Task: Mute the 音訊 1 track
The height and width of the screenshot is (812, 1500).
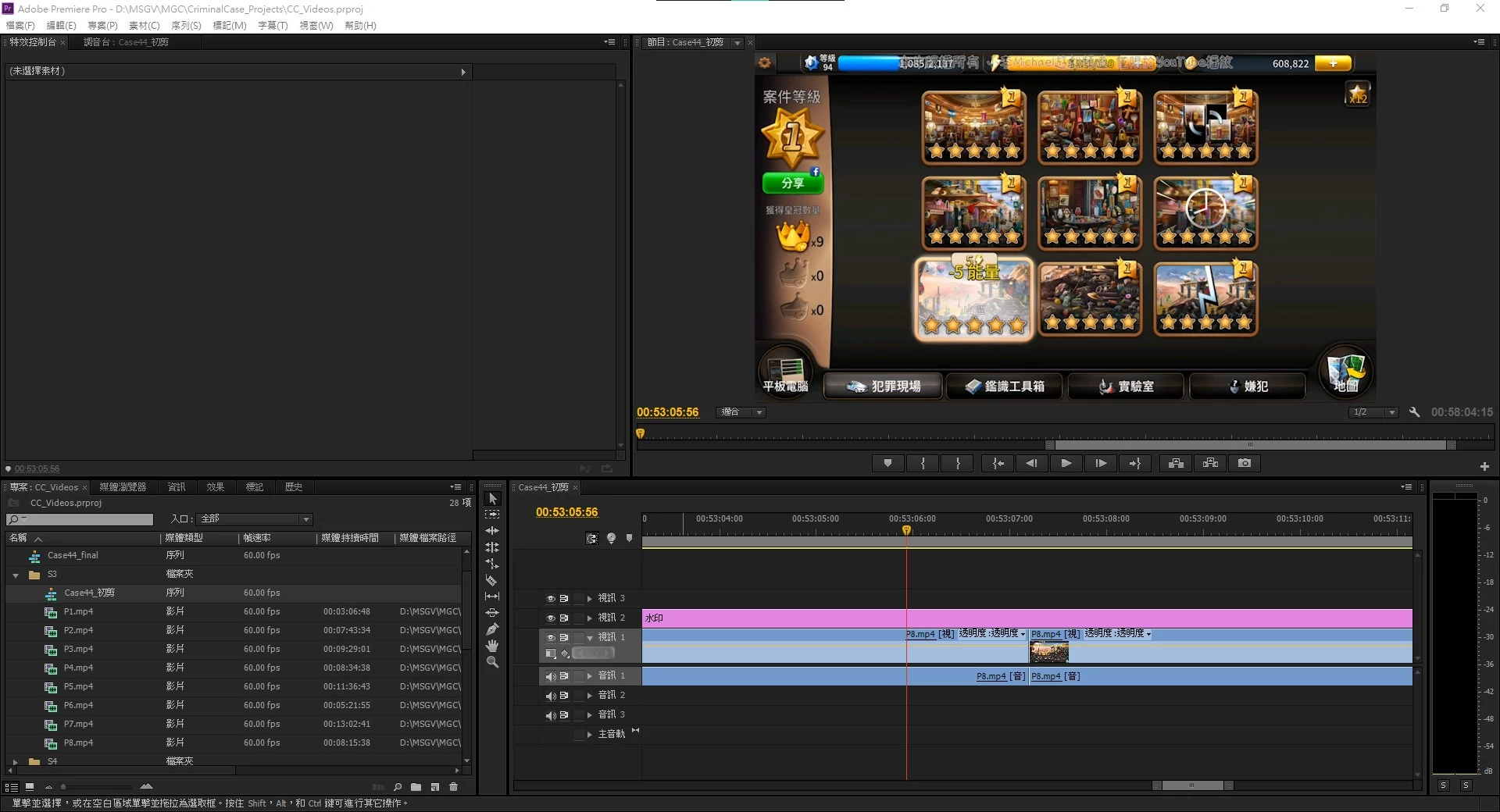Action: point(550,676)
